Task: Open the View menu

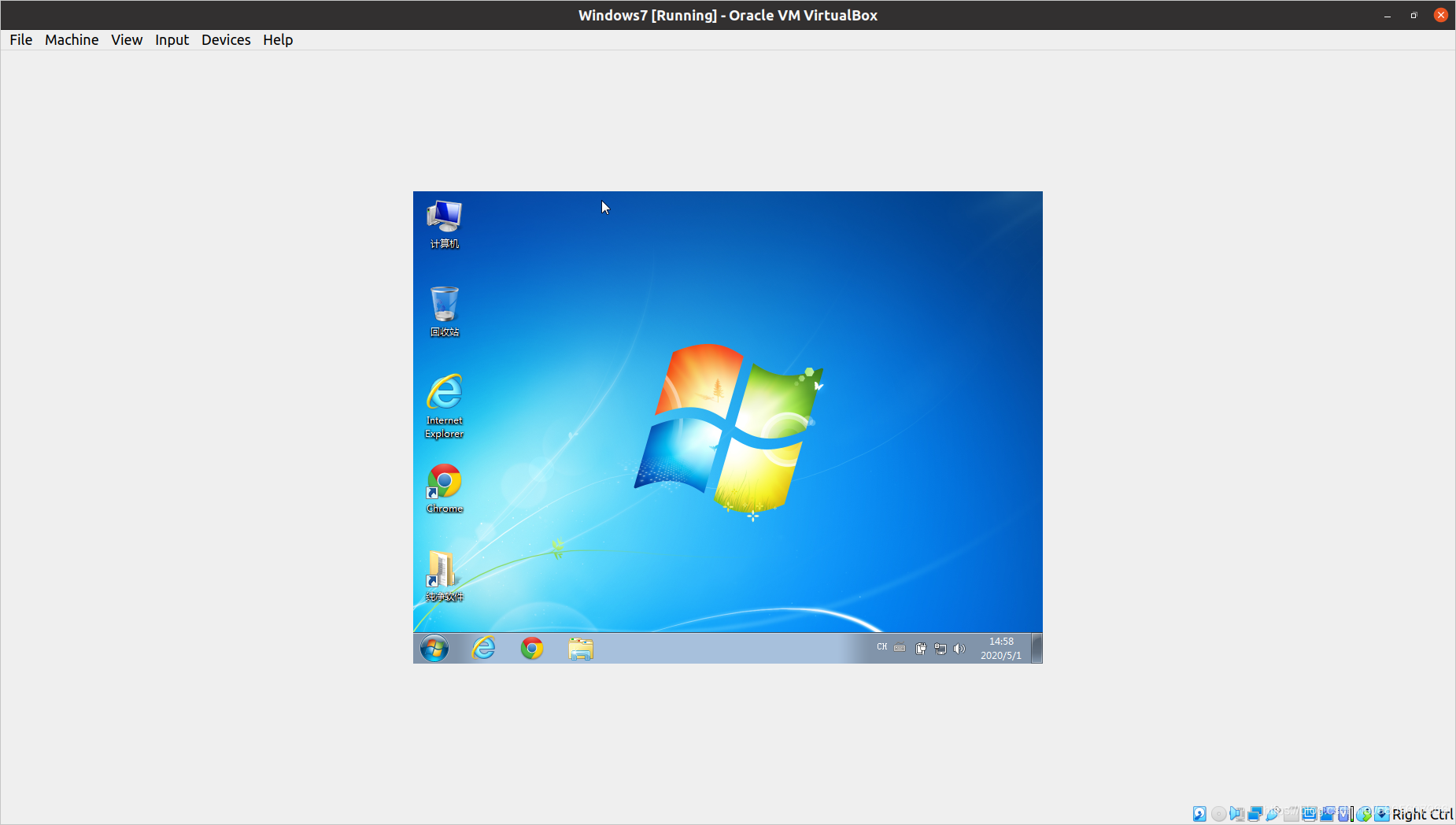Action: tap(127, 39)
